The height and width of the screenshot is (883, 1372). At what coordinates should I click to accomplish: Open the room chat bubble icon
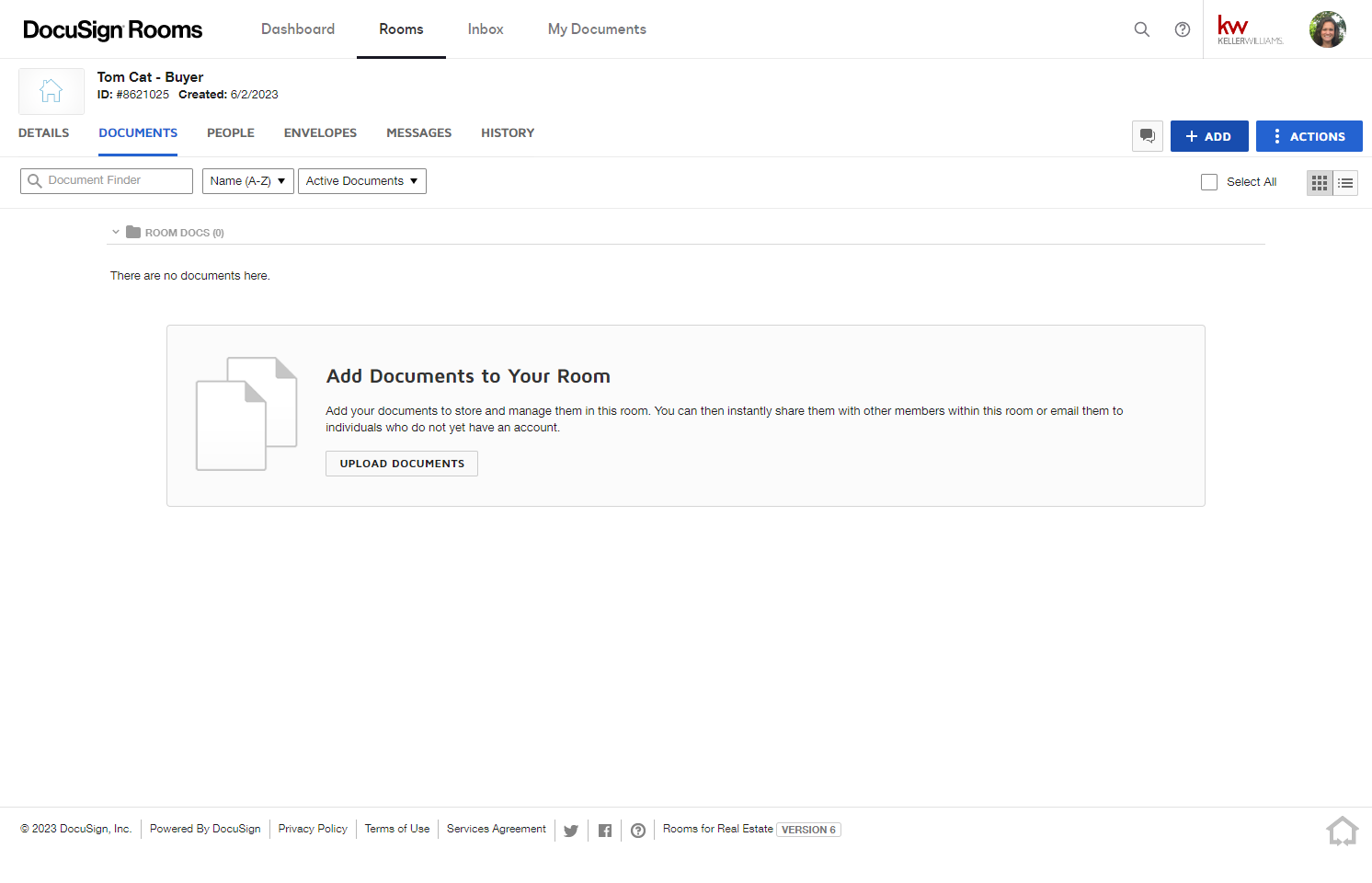tap(1148, 136)
